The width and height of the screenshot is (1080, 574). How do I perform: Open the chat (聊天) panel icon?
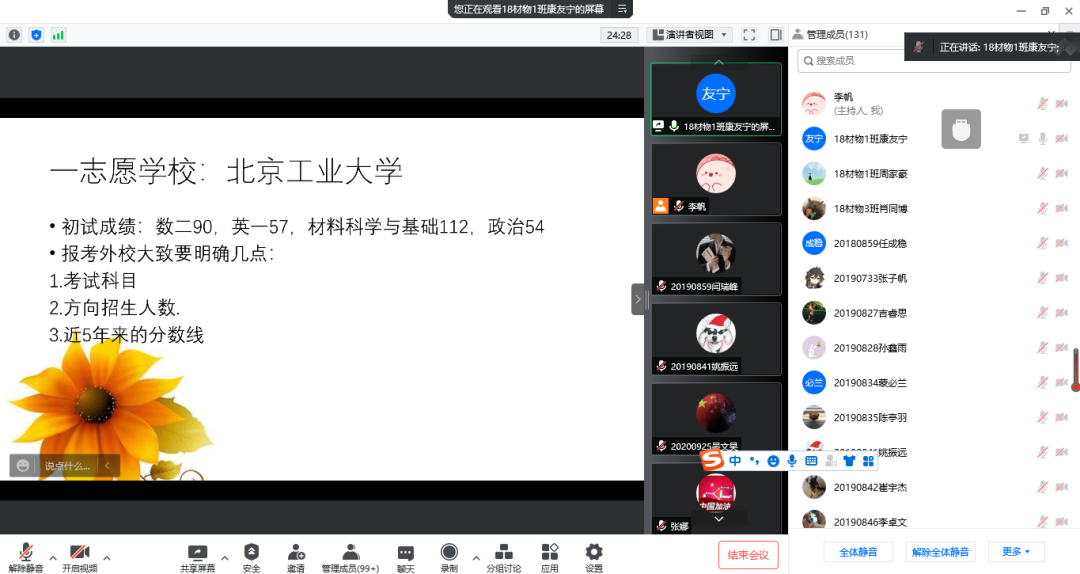pos(405,552)
